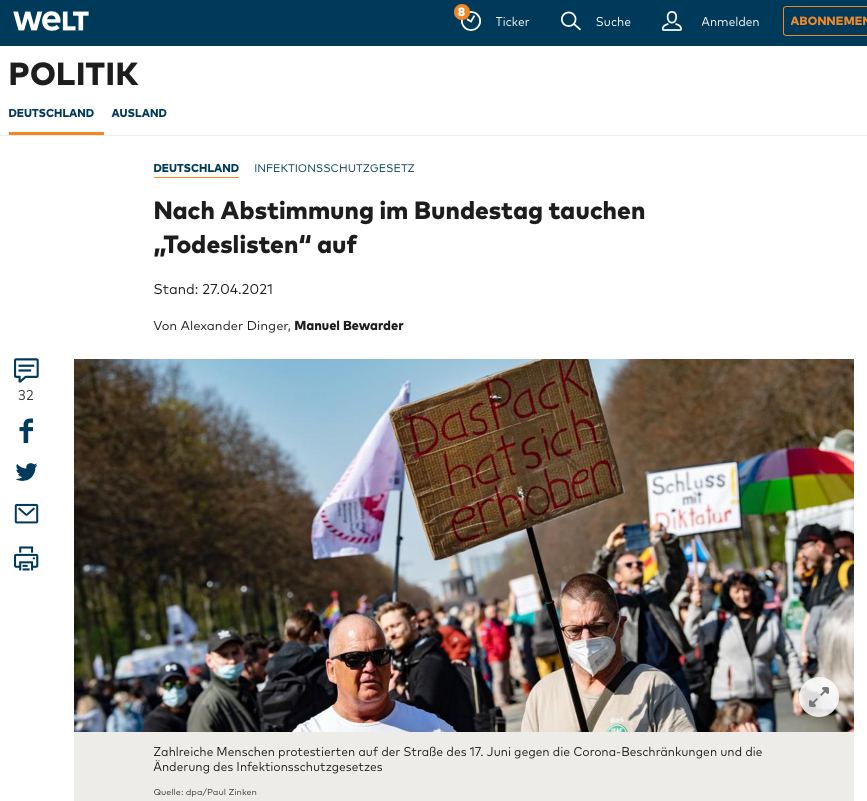Click the Suche search label
The image size is (867, 801).
tap(613, 22)
